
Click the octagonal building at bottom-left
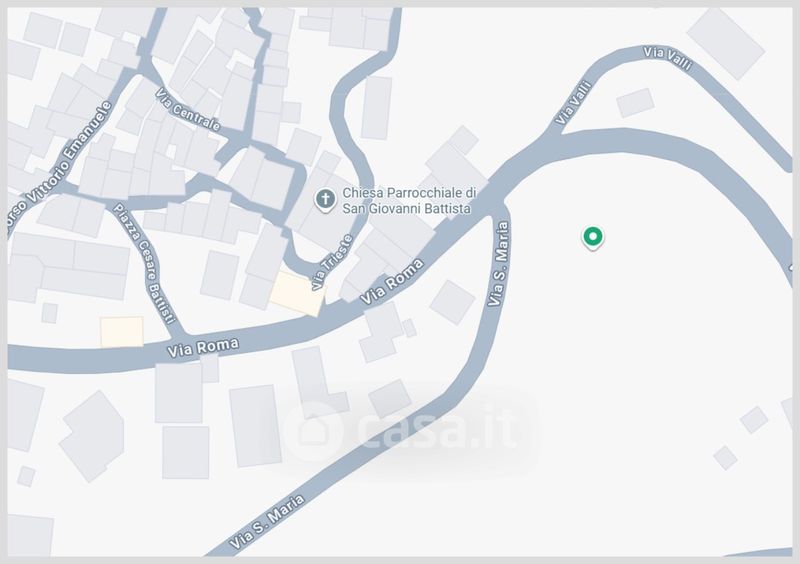point(92,436)
